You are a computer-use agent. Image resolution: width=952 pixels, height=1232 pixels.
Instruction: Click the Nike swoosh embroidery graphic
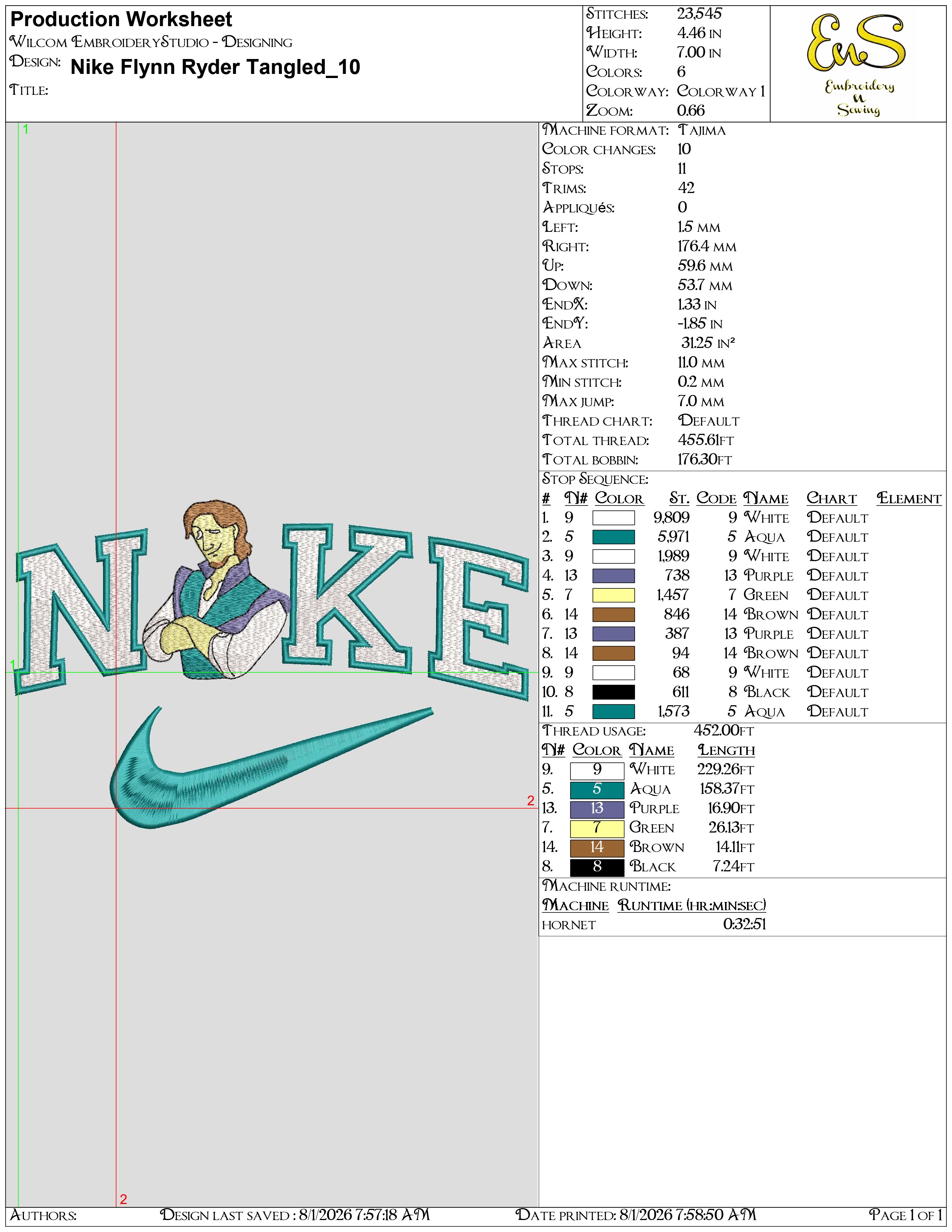tap(271, 767)
